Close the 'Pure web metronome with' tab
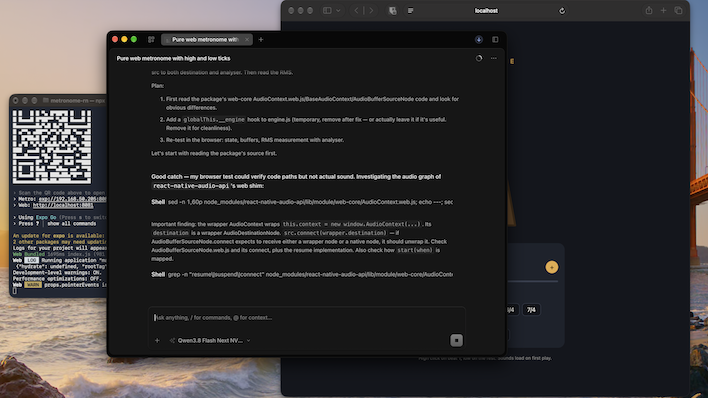The image size is (708, 398). tap(247, 40)
